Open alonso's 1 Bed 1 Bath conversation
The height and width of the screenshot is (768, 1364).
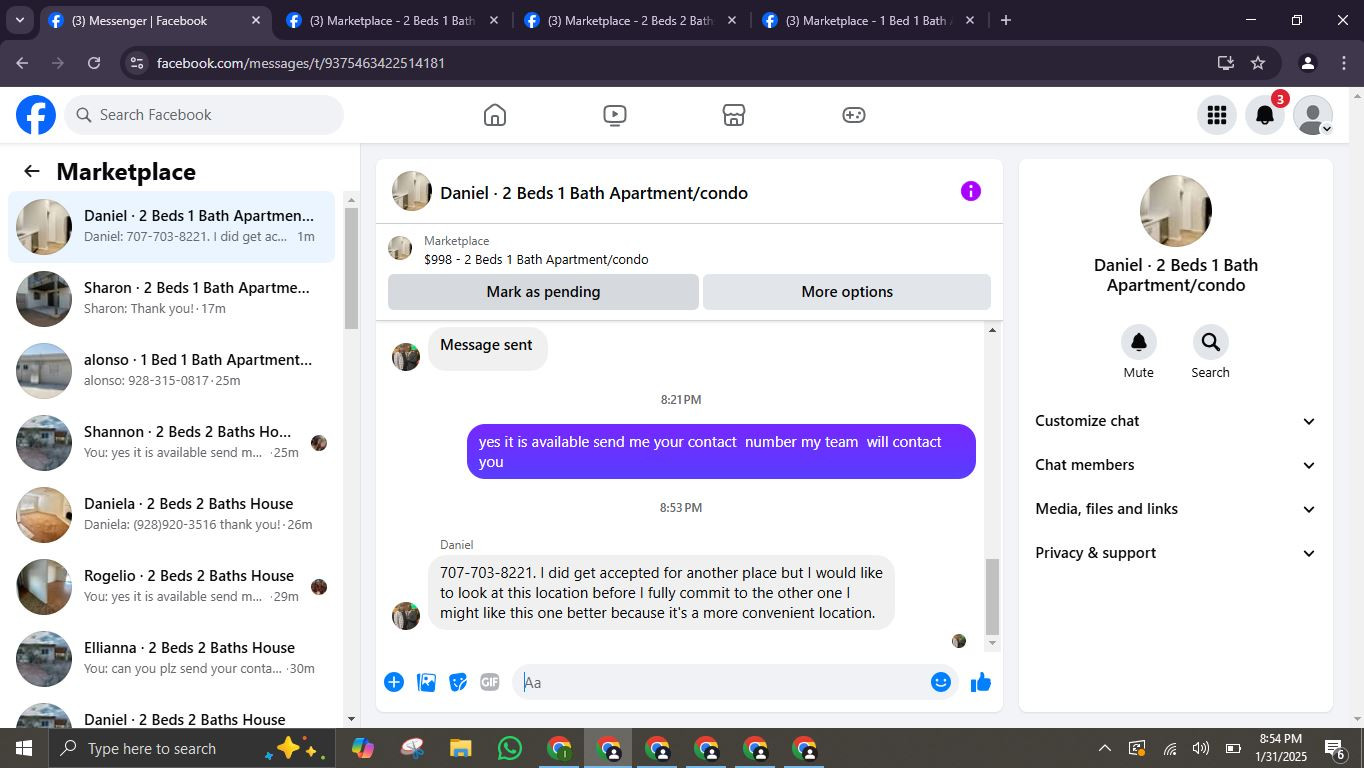172,371
